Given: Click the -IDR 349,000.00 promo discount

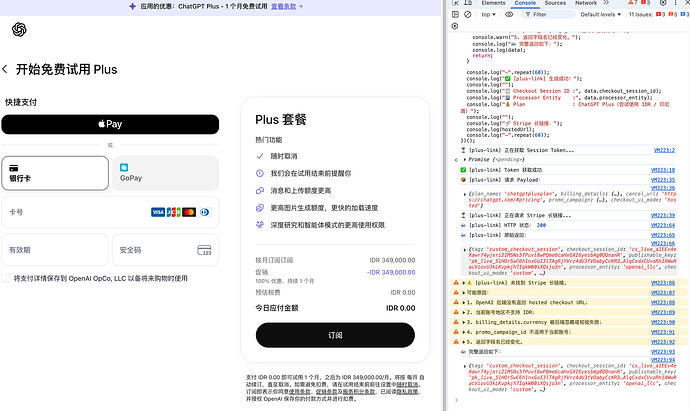Looking at the screenshot, I should pyautogui.click(x=391, y=272).
